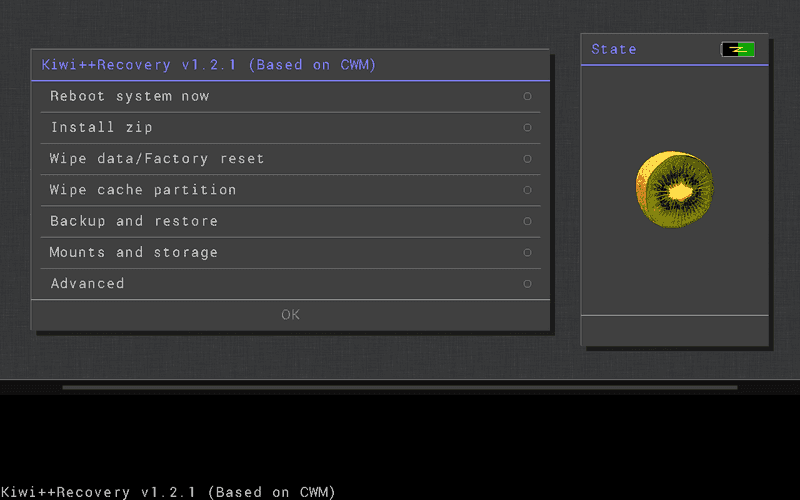Choose Wipe data/Factory reset option
Screen dimensions: 800x500
tap(290, 159)
